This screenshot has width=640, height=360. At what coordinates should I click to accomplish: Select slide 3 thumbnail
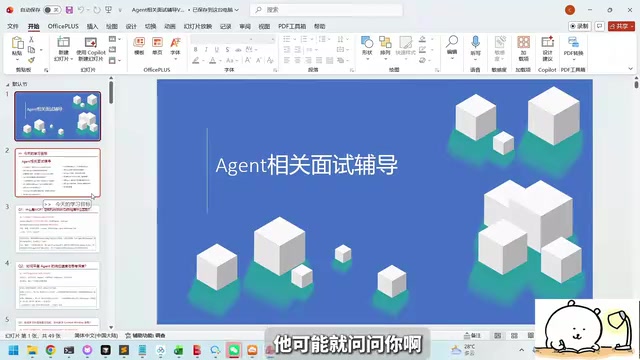(x=58, y=229)
